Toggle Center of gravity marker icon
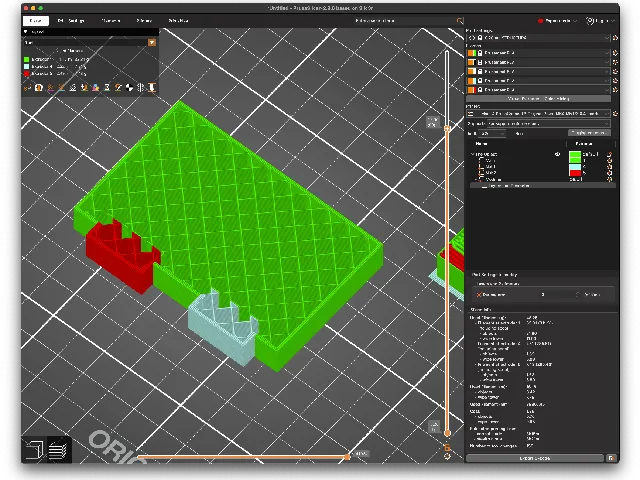640x480 pixels. point(129,87)
